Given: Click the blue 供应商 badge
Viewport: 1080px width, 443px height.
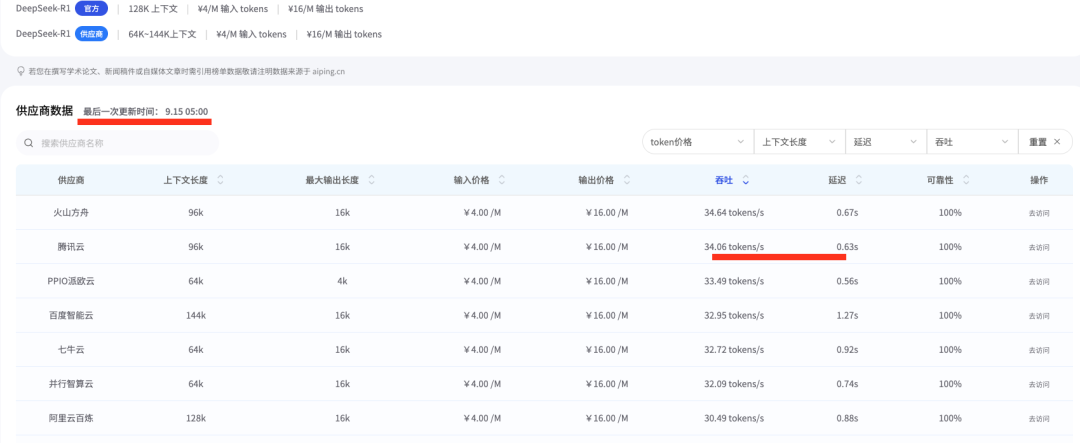Looking at the screenshot, I should [x=92, y=34].
